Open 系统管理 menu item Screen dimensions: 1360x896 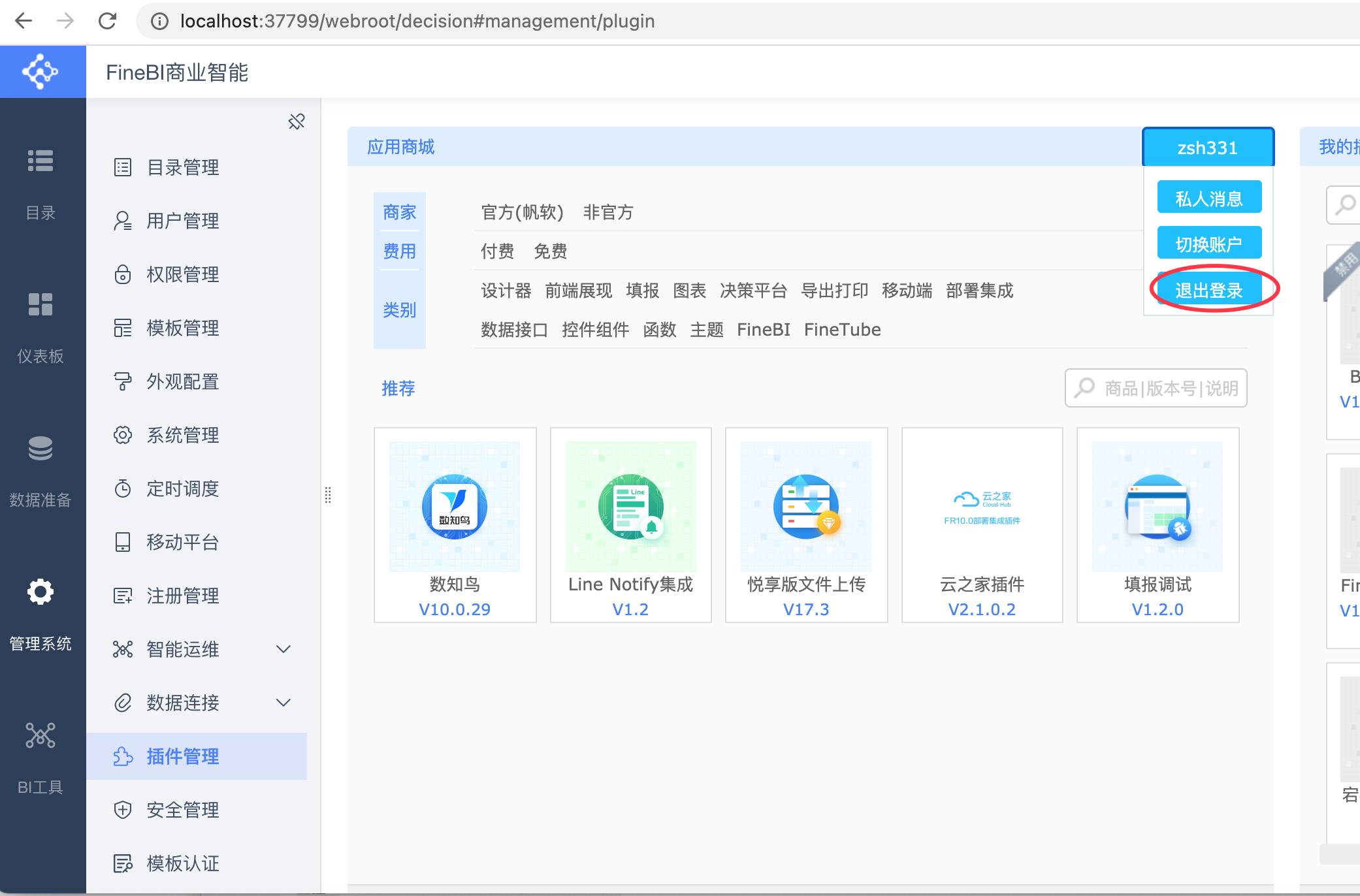click(x=197, y=435)
